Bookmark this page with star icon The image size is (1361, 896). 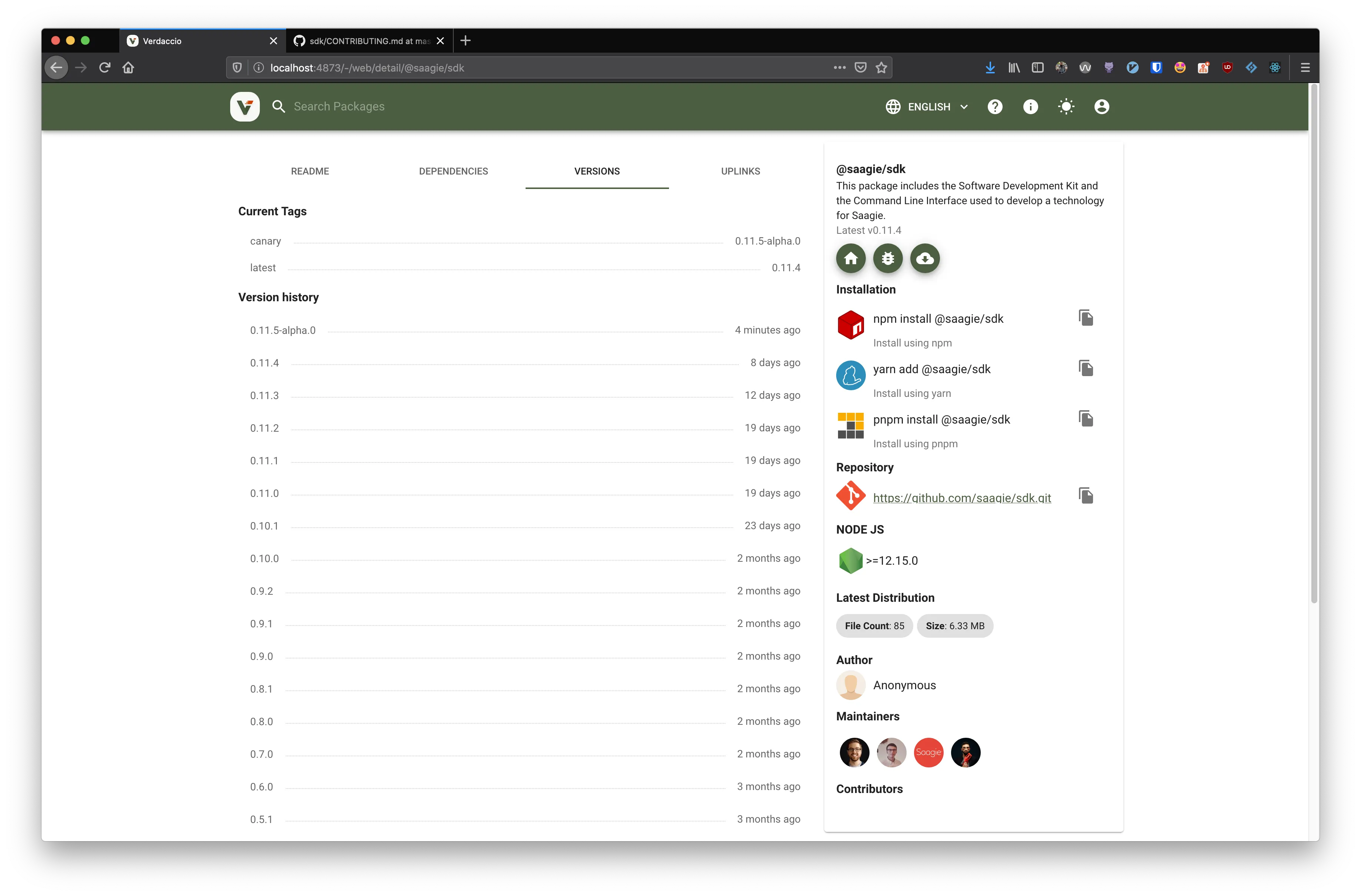[881, 67]
